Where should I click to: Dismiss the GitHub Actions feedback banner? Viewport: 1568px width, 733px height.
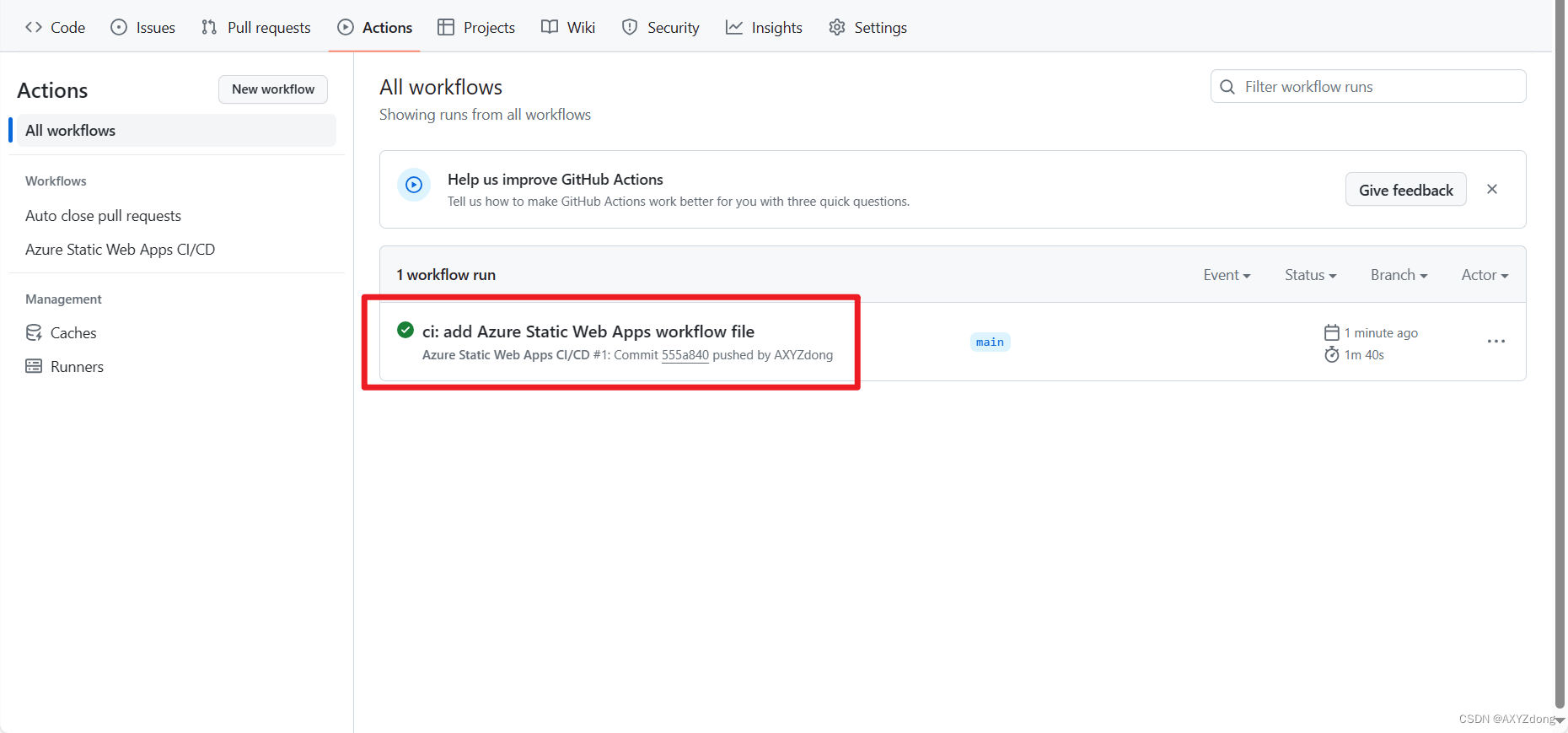pyautogui.click(x=1492, y=189)
